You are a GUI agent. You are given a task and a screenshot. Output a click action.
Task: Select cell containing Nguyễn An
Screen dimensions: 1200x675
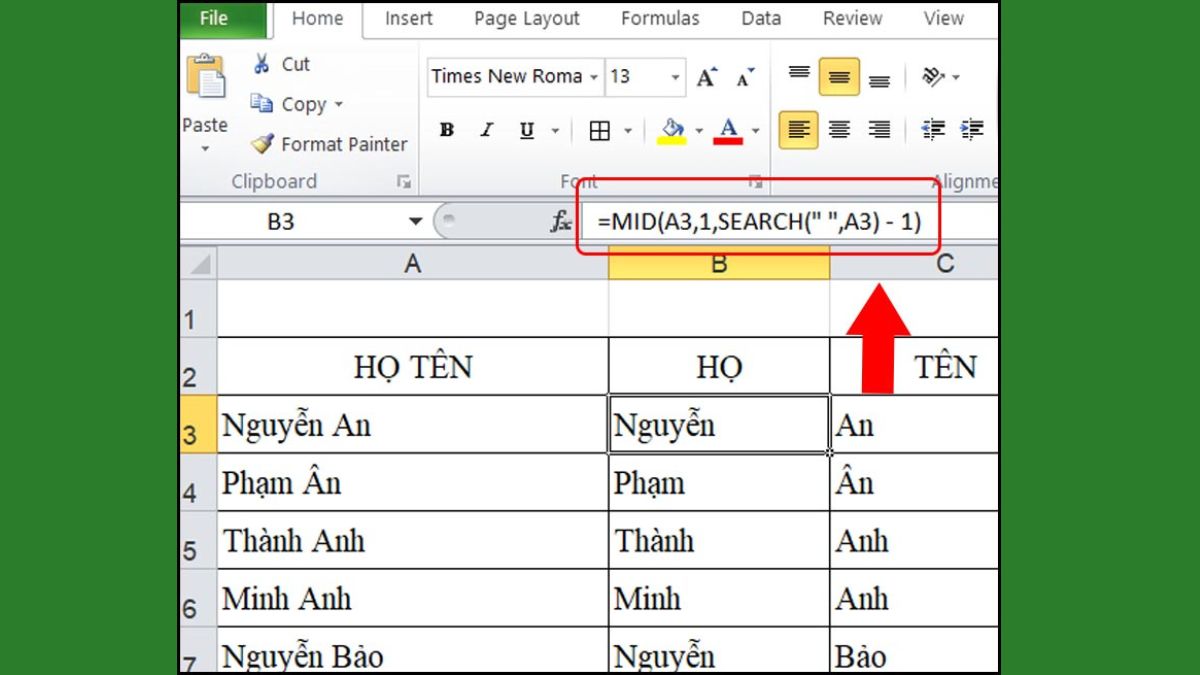[x=412, y=424]
